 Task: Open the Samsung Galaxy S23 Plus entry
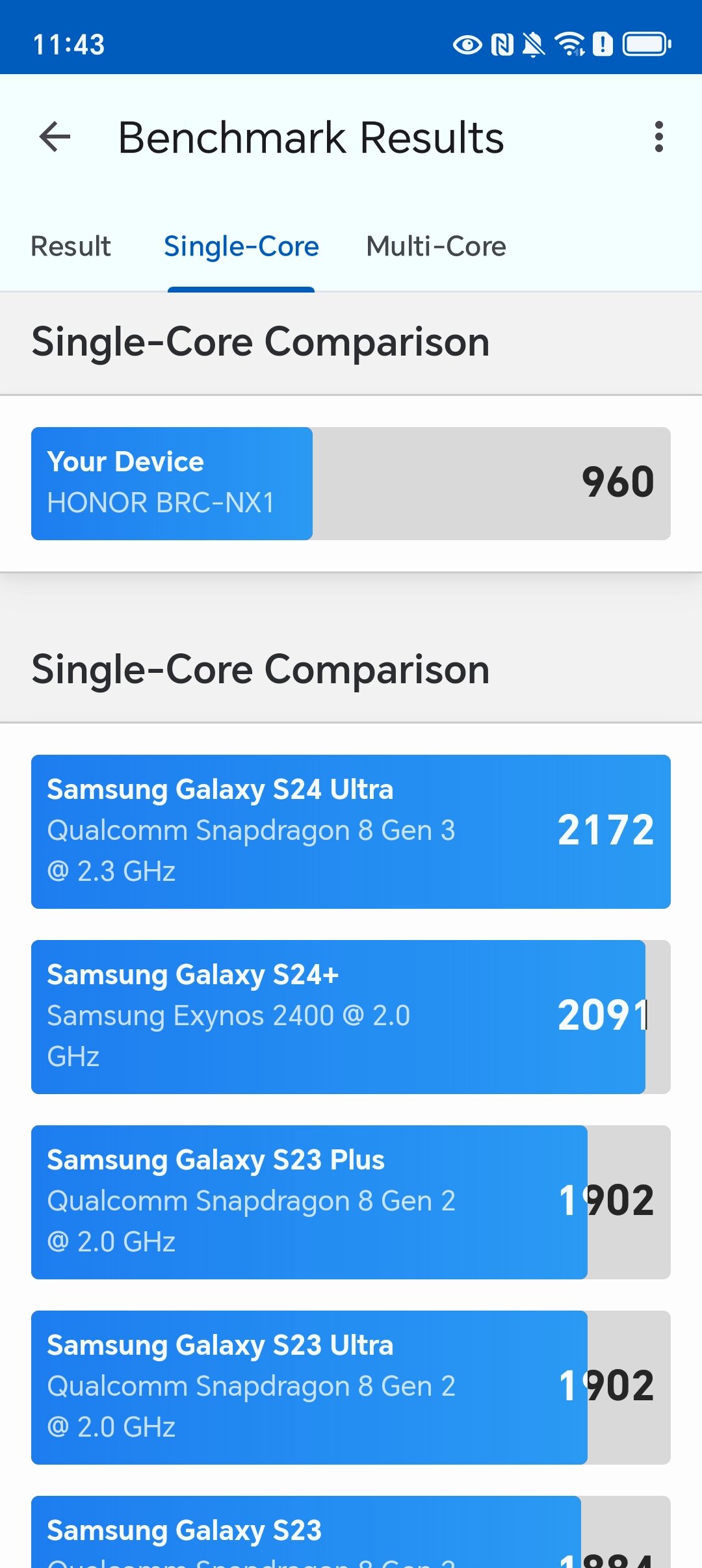[x=351, y=1202]
